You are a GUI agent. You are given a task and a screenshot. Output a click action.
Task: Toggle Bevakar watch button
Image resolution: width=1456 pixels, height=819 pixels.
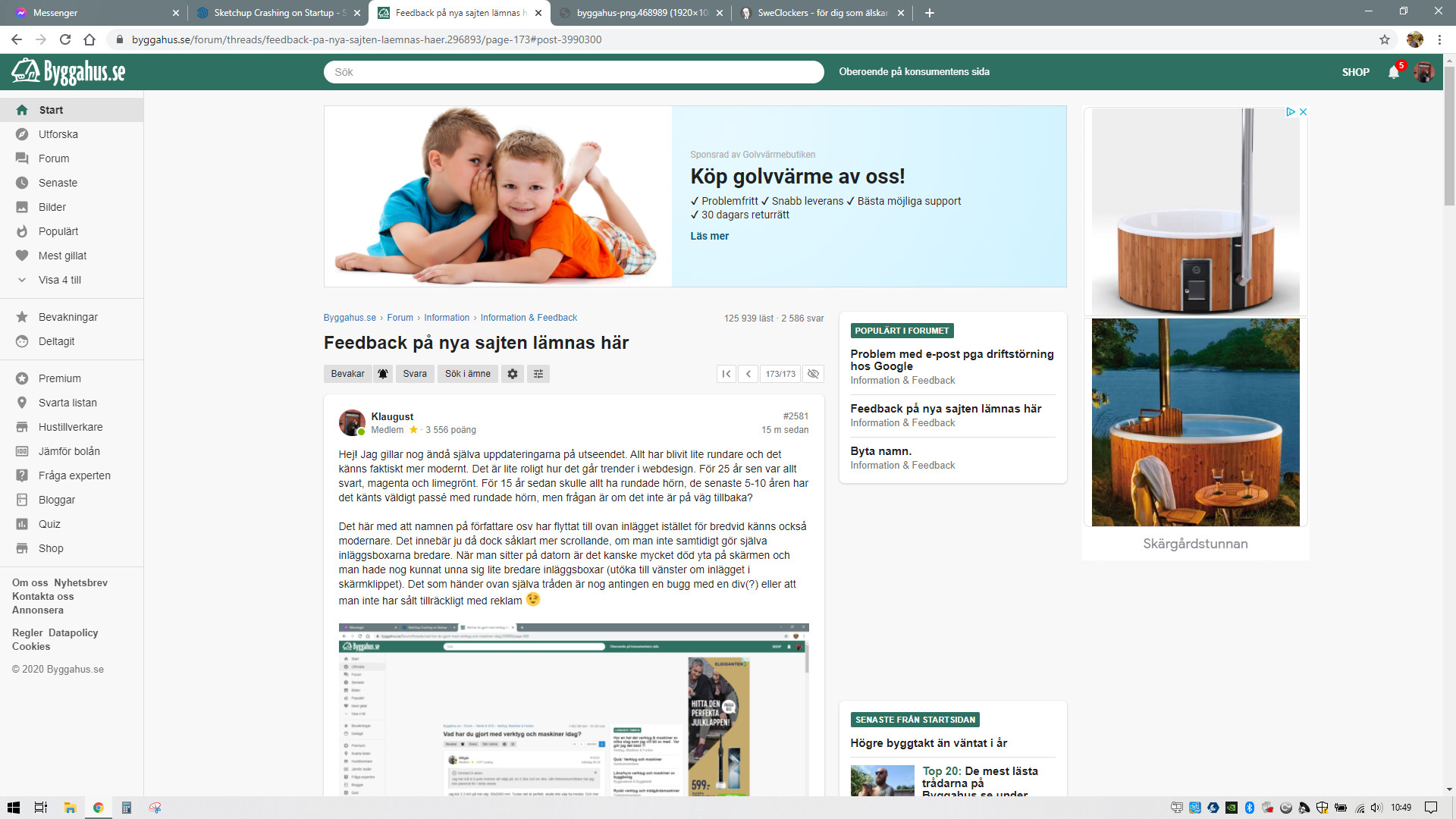coord(347,374)
